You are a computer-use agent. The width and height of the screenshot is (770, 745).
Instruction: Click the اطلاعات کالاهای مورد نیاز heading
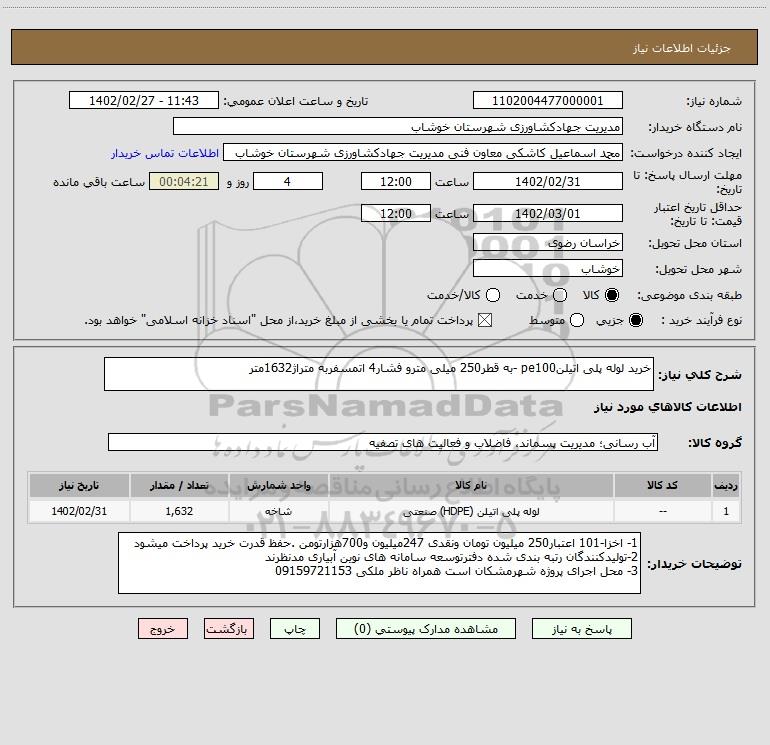tap(668, 407)
